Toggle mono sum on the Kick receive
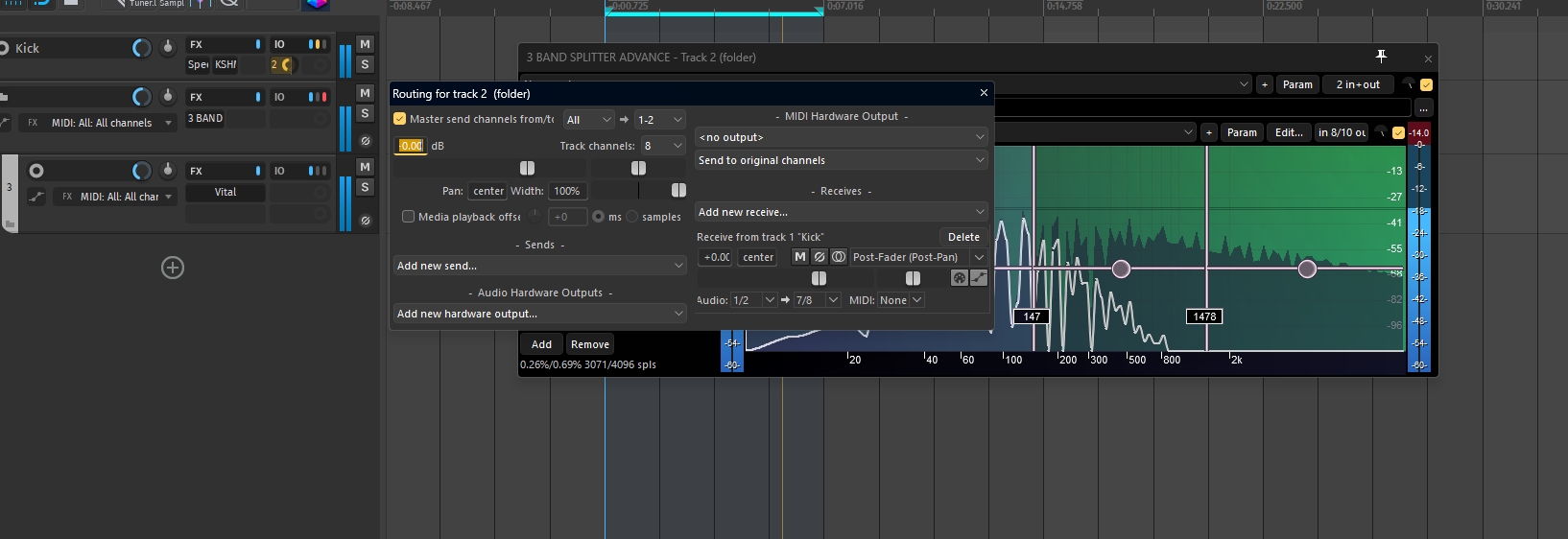The image size is (1568, 539). point(839,257)
